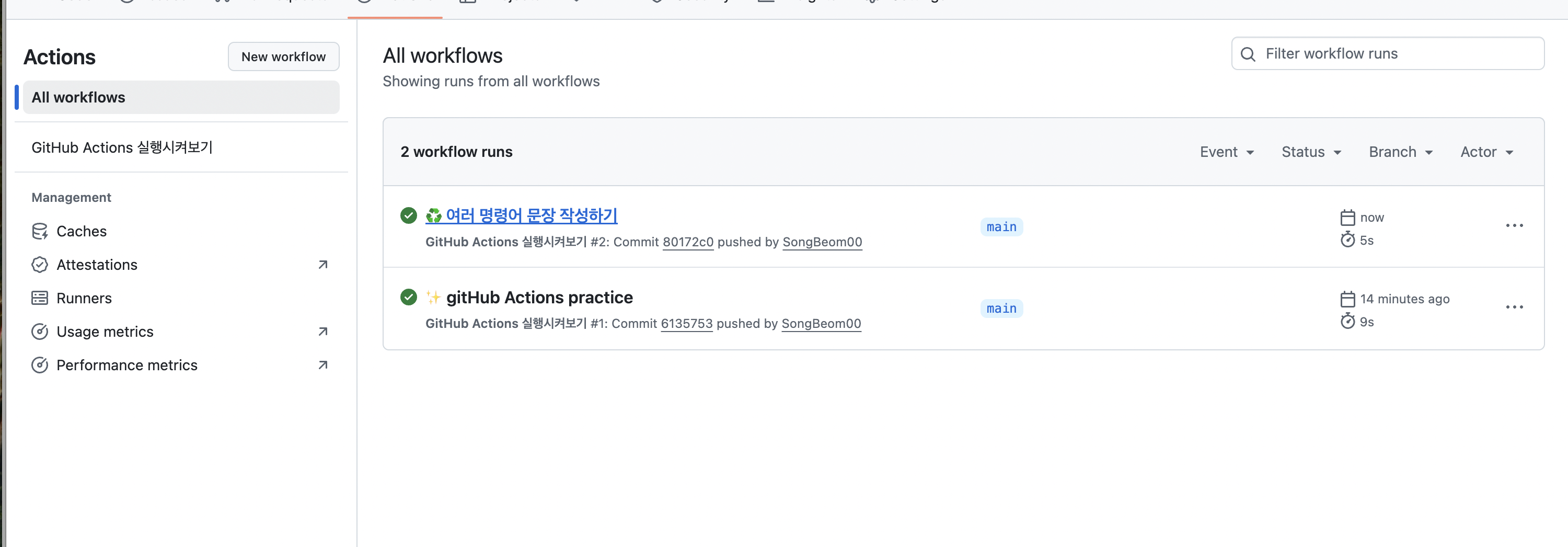Click the Usage metrics gauge icon
Screen dimensions: 1568x547
coord(40,332)
